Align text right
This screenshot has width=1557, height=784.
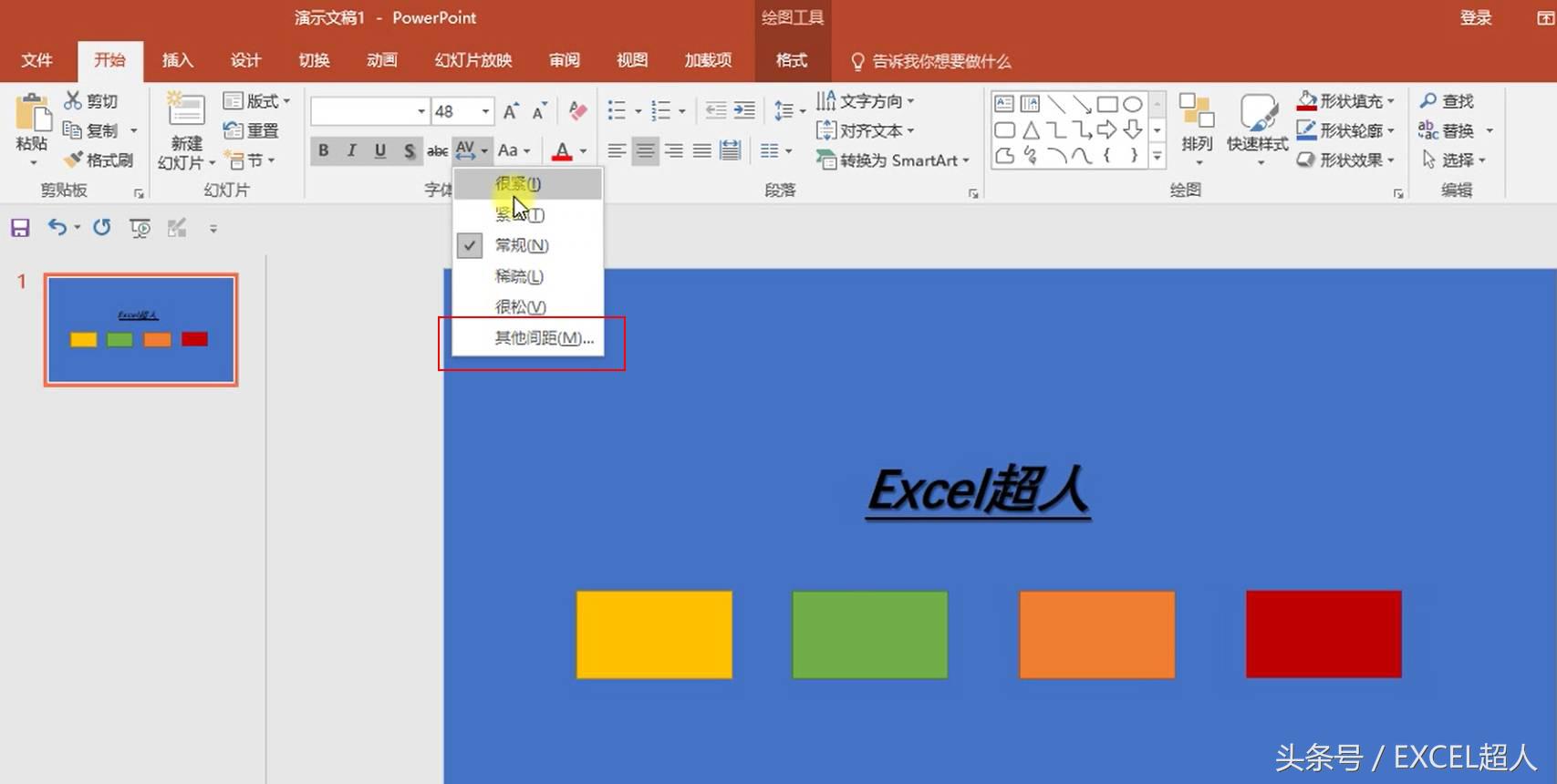tap(673, 150)
